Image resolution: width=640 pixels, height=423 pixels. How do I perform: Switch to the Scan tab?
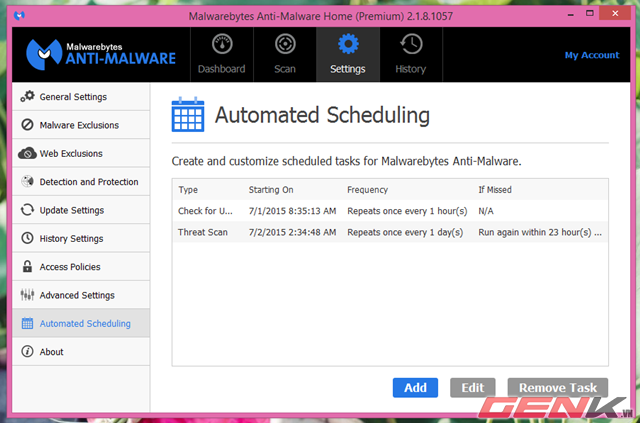[x=285, y=54]
